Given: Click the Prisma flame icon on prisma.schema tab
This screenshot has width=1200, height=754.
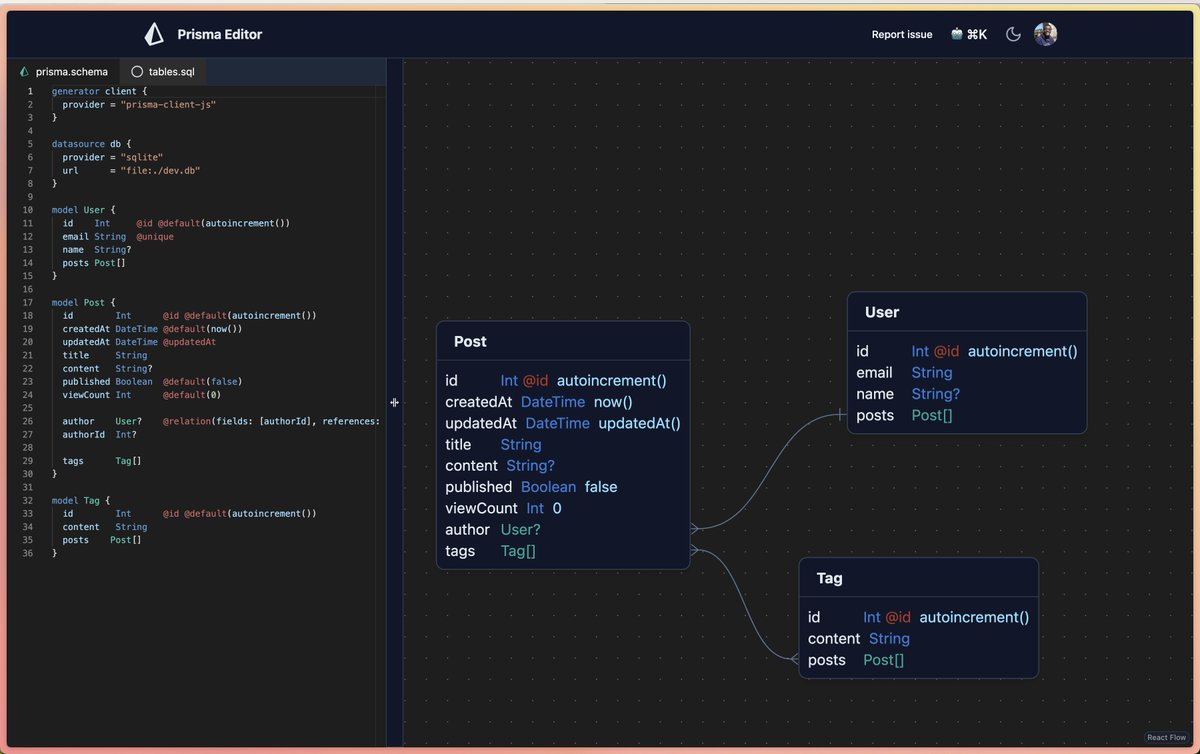Looking at the screenshot, I should 23,71.
